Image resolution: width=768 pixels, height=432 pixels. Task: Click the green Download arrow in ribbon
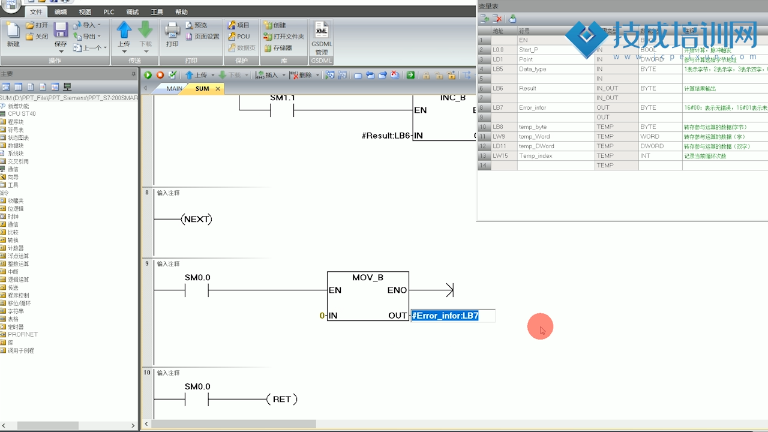[145, 29]
